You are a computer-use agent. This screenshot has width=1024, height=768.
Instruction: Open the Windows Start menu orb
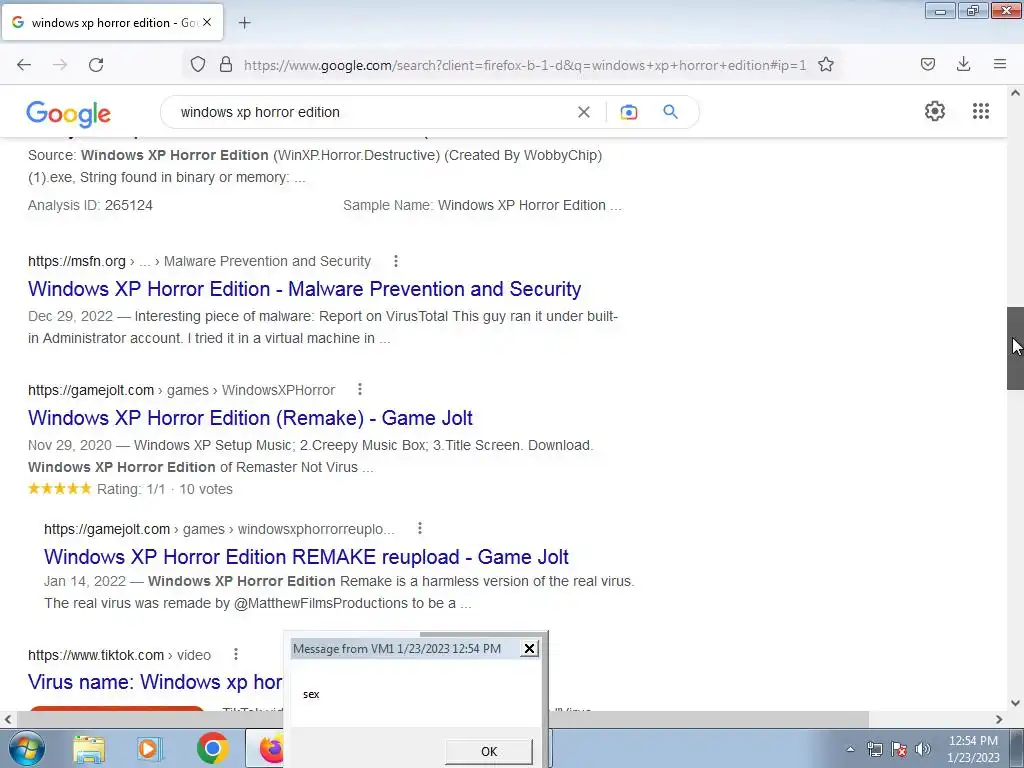click(x=27, y=748)
